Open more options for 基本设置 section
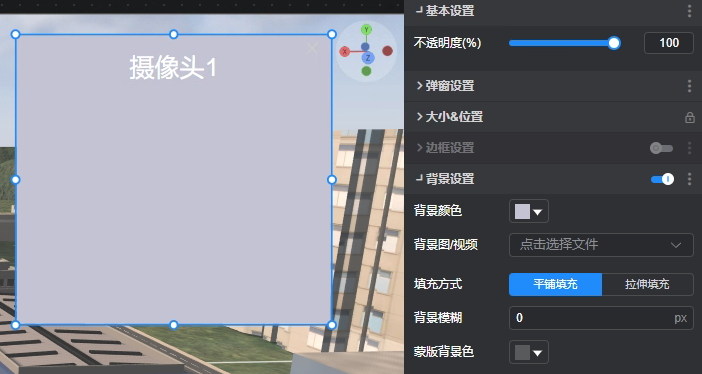The width and height of the screenshot is (702, 374). [689, 11]
